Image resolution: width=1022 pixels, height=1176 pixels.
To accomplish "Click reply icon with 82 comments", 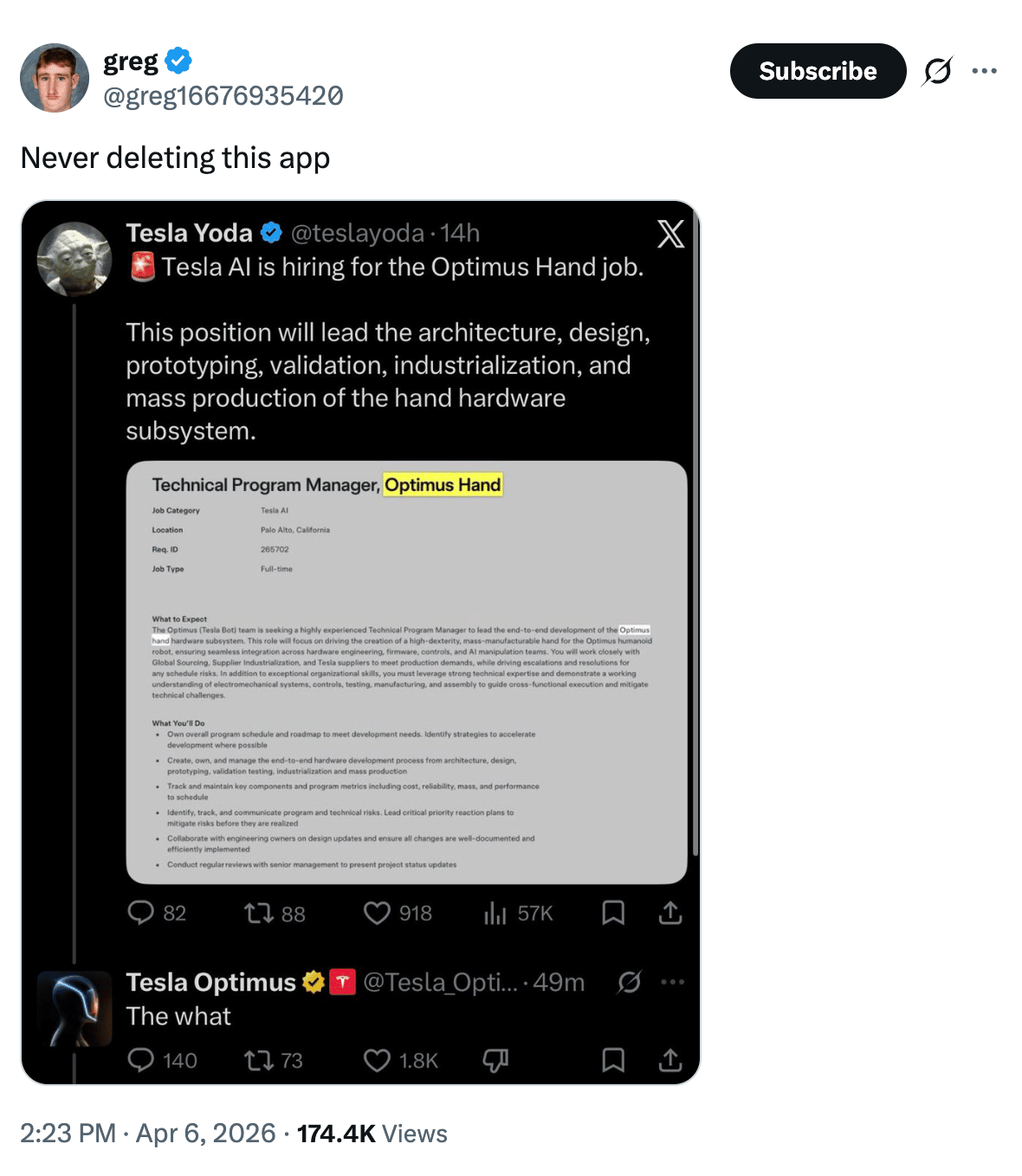I will (x=140, y=913).
